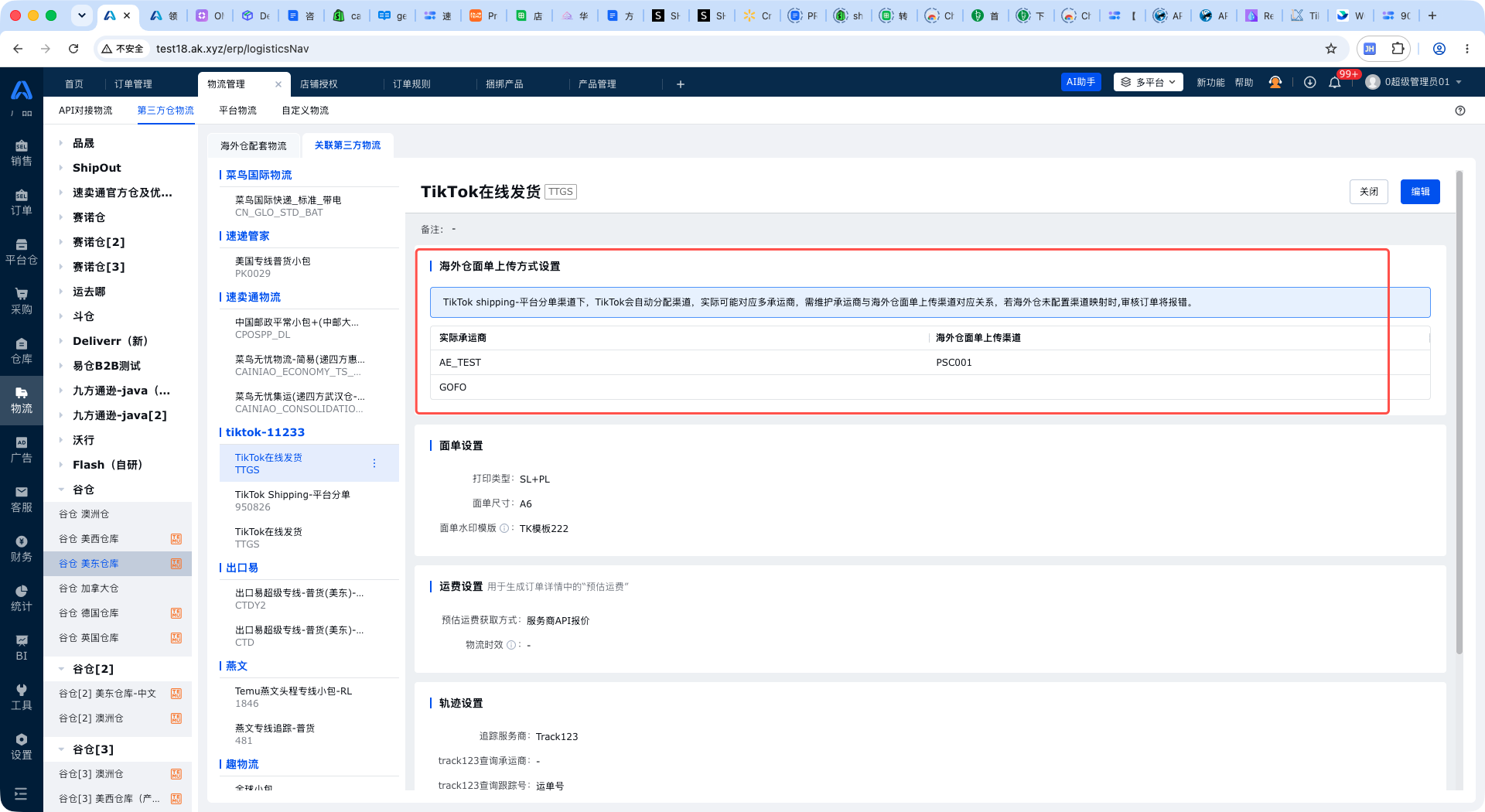Click the AE_TEST carrier row

tap(930, 363)
